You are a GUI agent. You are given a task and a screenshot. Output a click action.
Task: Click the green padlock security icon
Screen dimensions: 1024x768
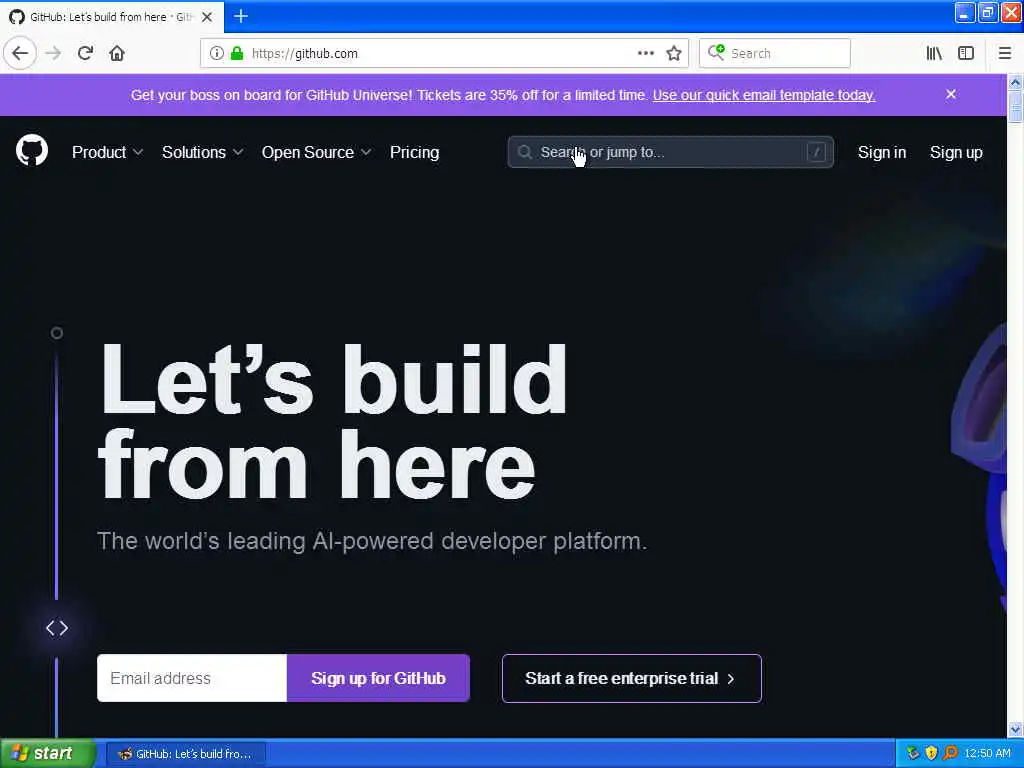(236, 53)
